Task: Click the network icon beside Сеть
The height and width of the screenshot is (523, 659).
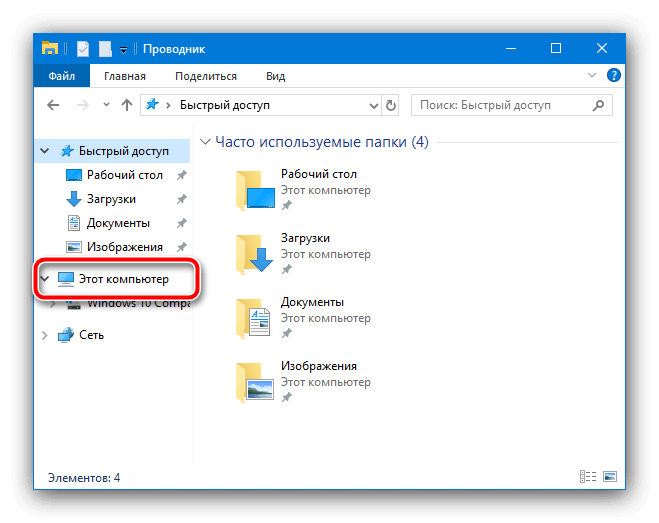Action: pyautogui.click(x=66, y=335)
